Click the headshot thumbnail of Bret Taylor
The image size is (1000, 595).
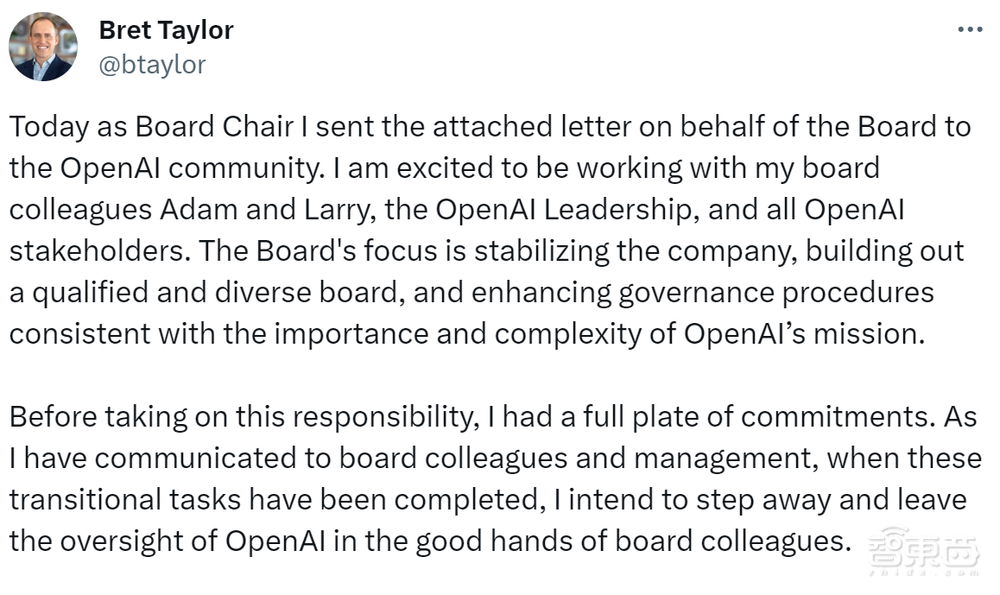click(x=42, y=45)
